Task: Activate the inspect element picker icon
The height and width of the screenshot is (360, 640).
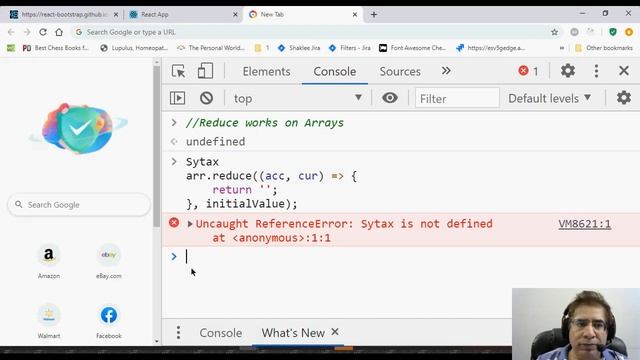Action: point(178,71)
